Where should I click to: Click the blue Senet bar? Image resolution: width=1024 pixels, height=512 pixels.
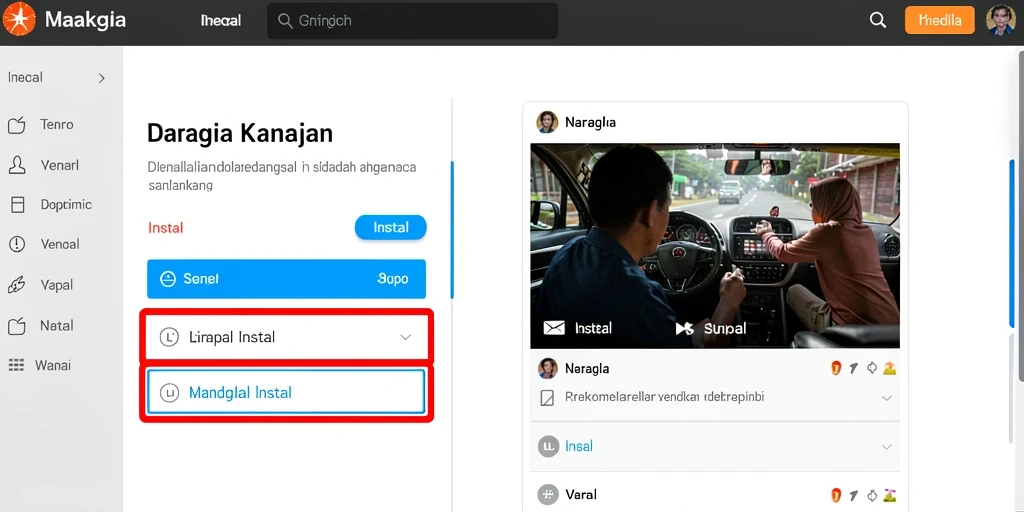pyautogui.click(x=286, y=279)
